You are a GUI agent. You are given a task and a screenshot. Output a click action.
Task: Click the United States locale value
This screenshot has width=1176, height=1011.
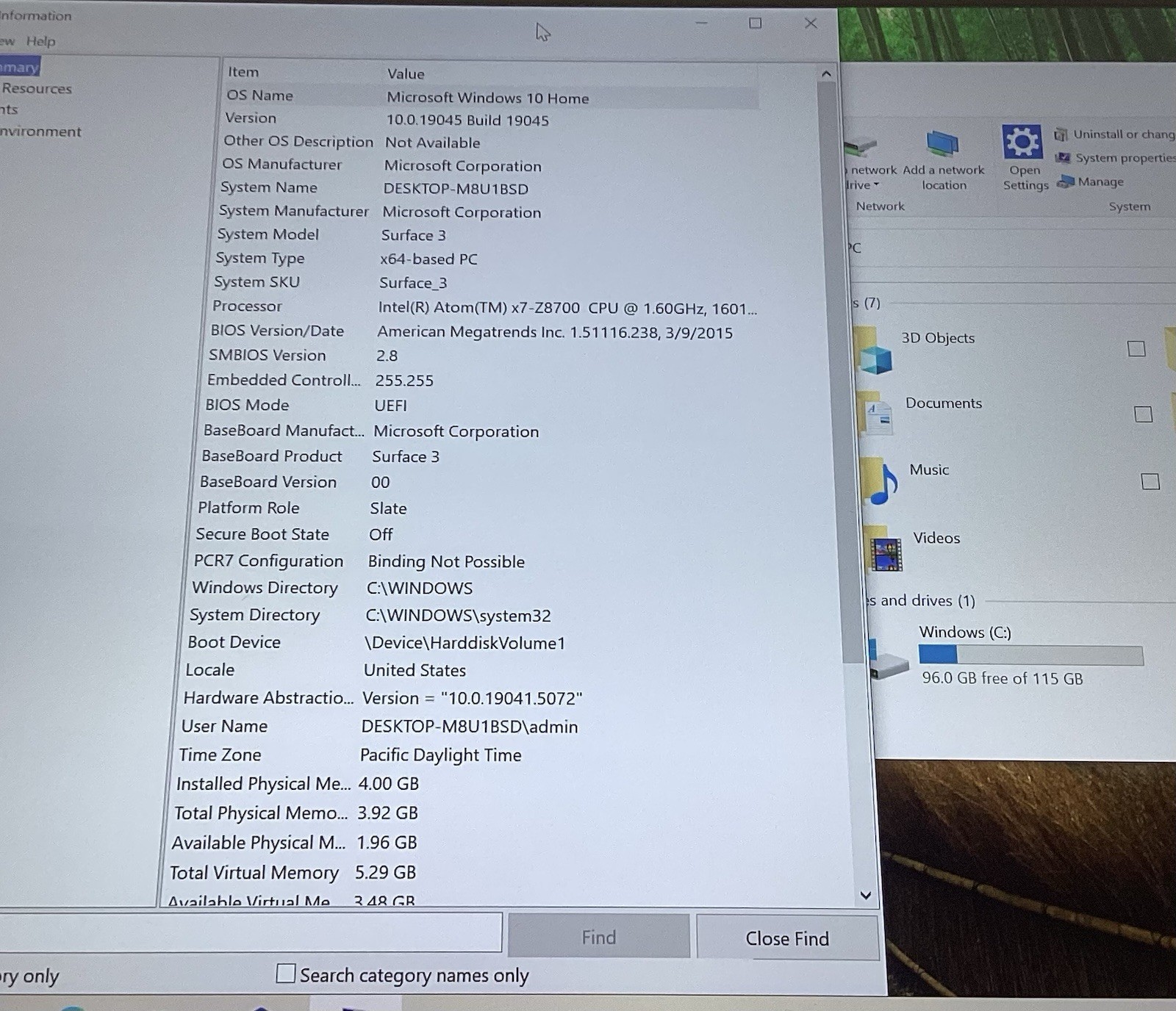(x=415, y=670)
